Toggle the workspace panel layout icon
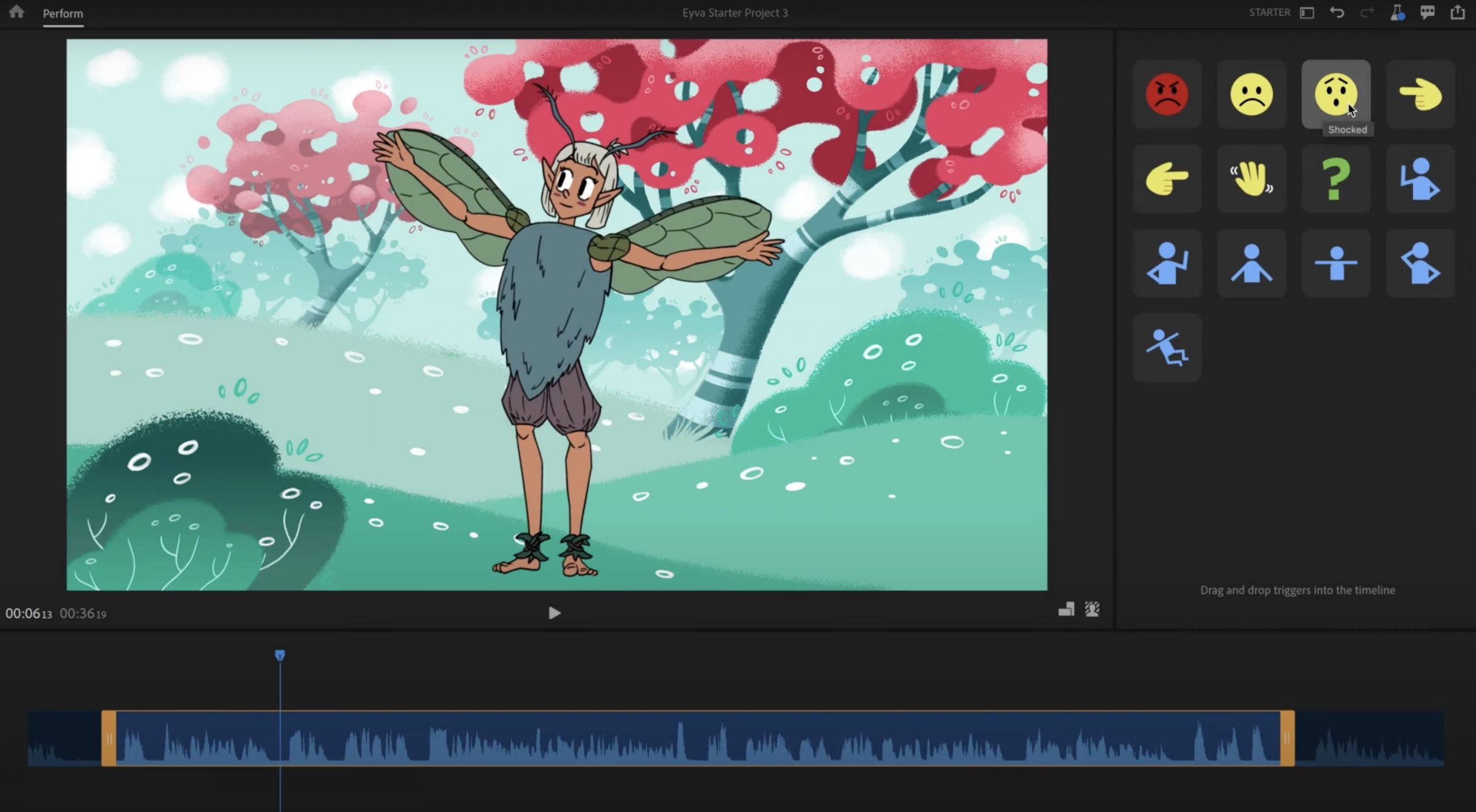Screen dimensions: 1476x812 point(1307,13)
